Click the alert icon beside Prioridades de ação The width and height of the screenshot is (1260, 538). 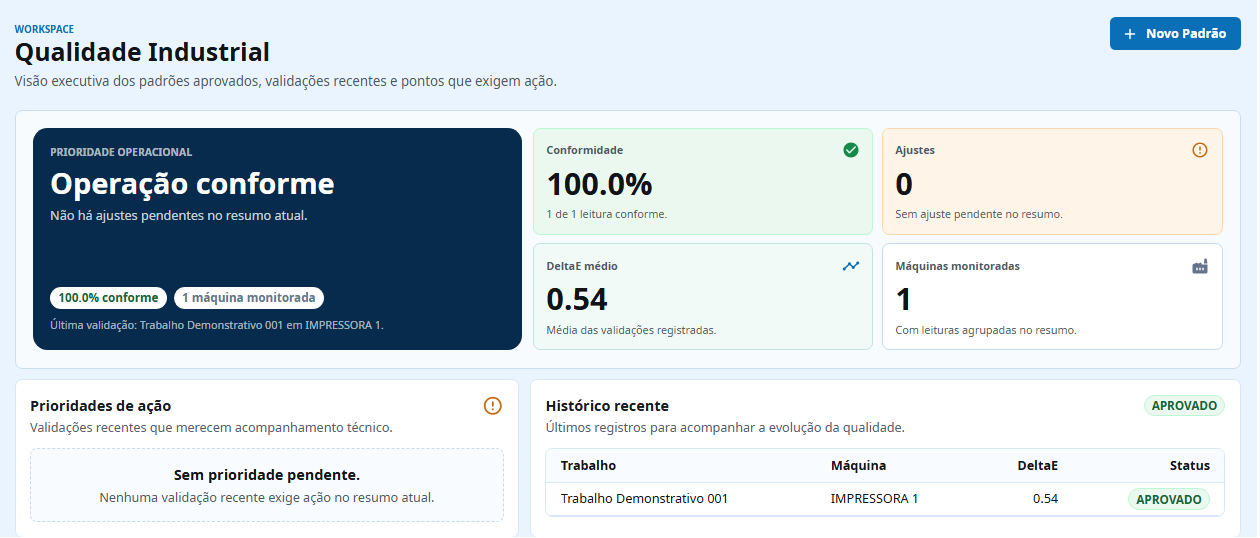(493, 406)
